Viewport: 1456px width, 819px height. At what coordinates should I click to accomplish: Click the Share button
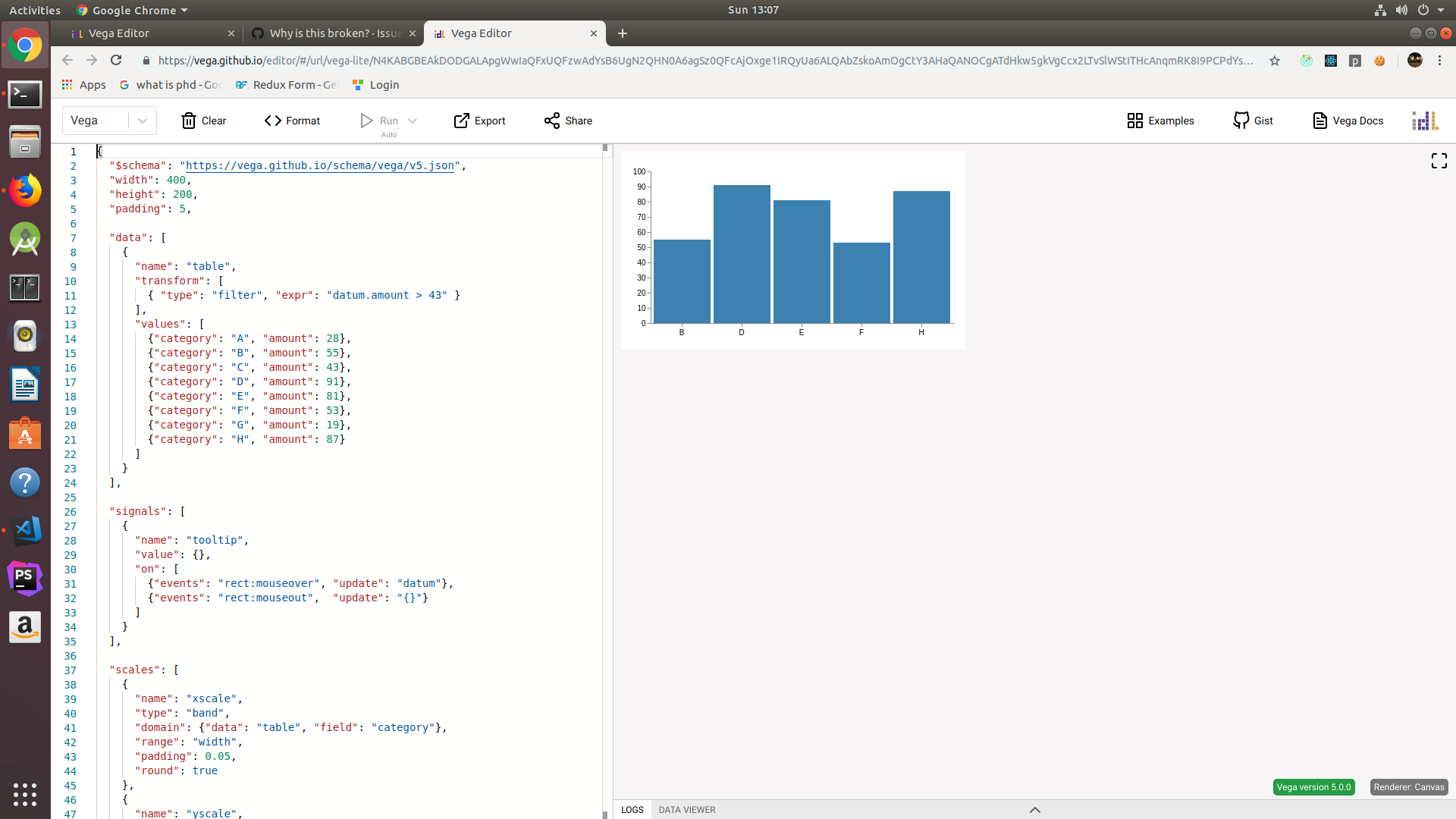tap(568, 121)
